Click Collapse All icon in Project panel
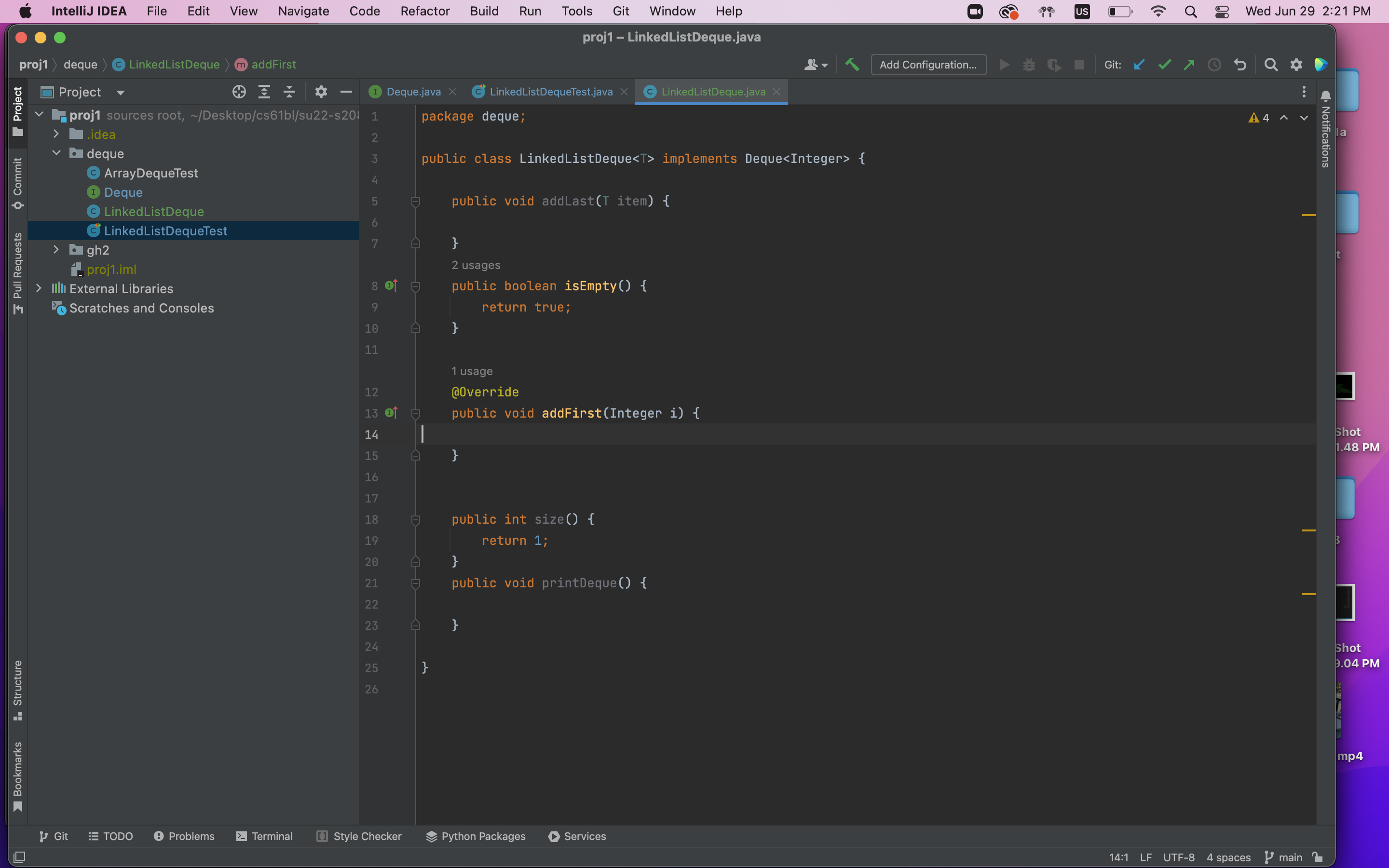Image resolution: width=1389 pixels, height=868 pixels. click(x=289, y=92)
